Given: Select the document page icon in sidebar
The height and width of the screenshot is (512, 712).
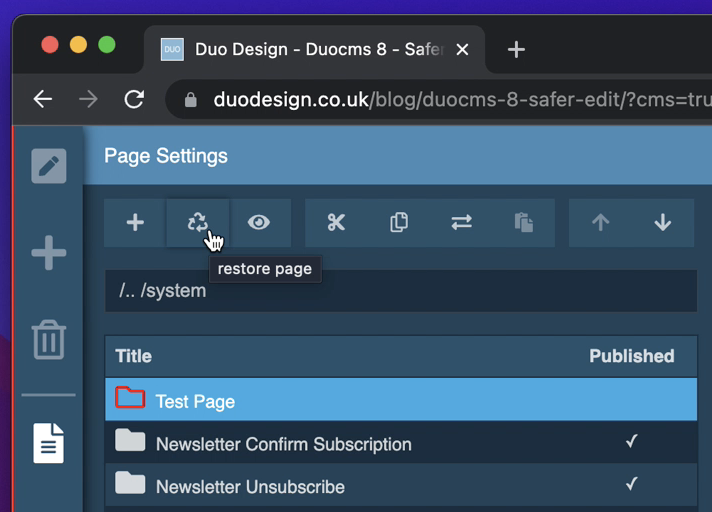Looking at the screenshot, I should pyautogui.click(x=48, y=443).
